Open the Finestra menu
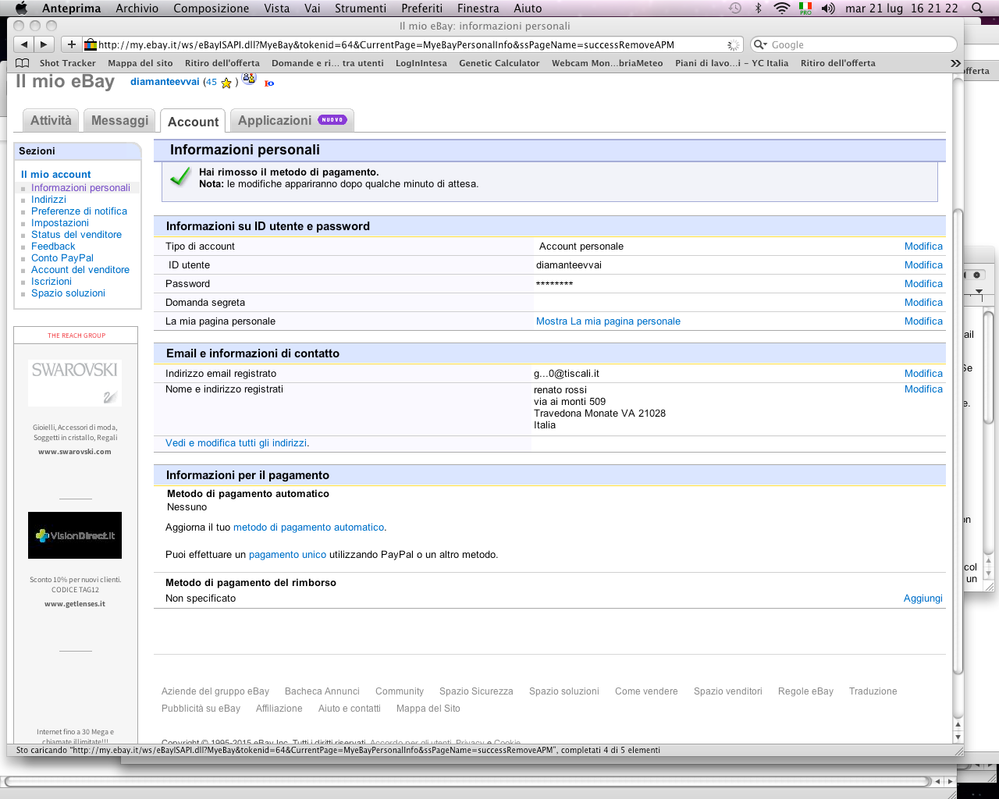The width and height of the screenshot is (999, 799). 478,8
